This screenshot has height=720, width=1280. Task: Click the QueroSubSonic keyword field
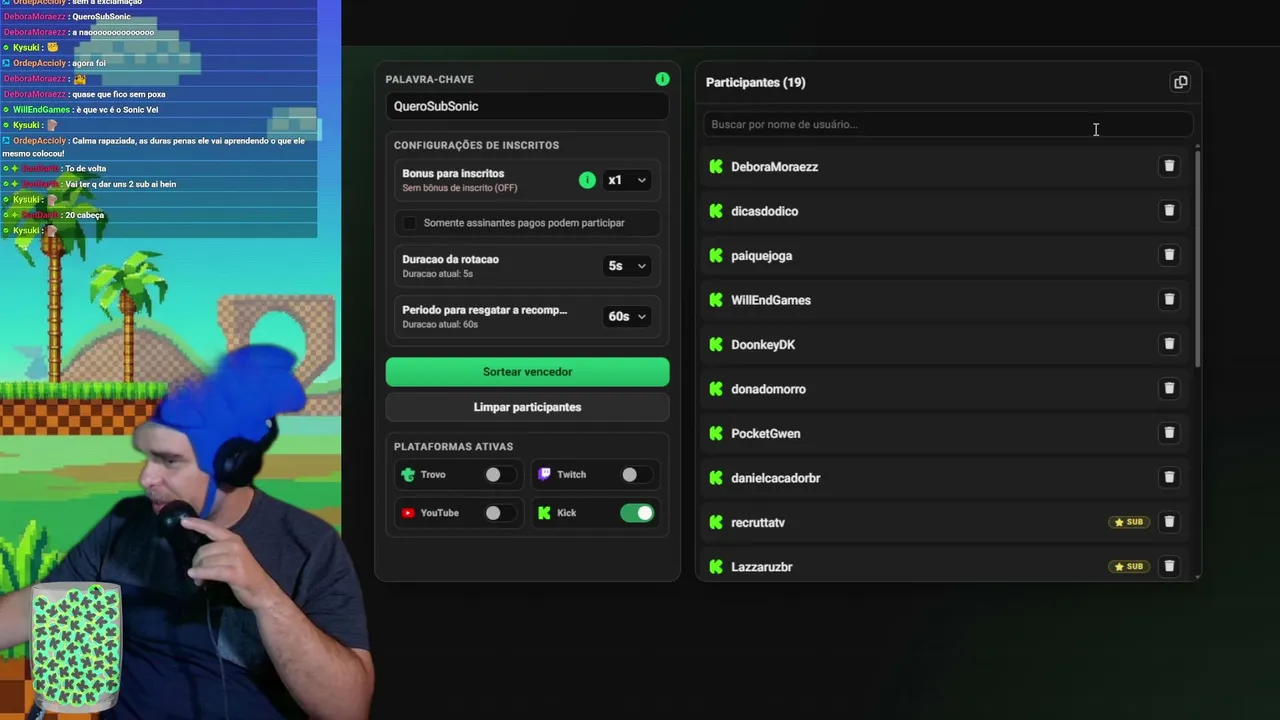[527, 106]
